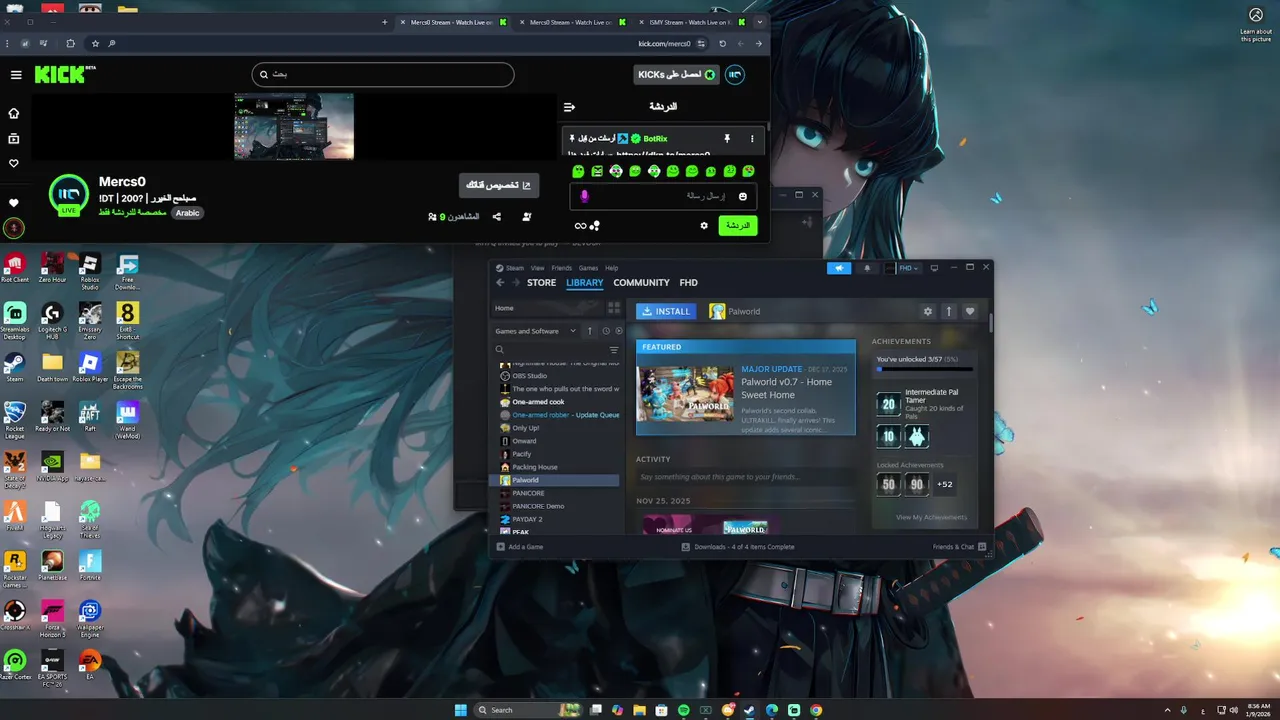Open Logitech G HUB desktop icon

point(52,320)
